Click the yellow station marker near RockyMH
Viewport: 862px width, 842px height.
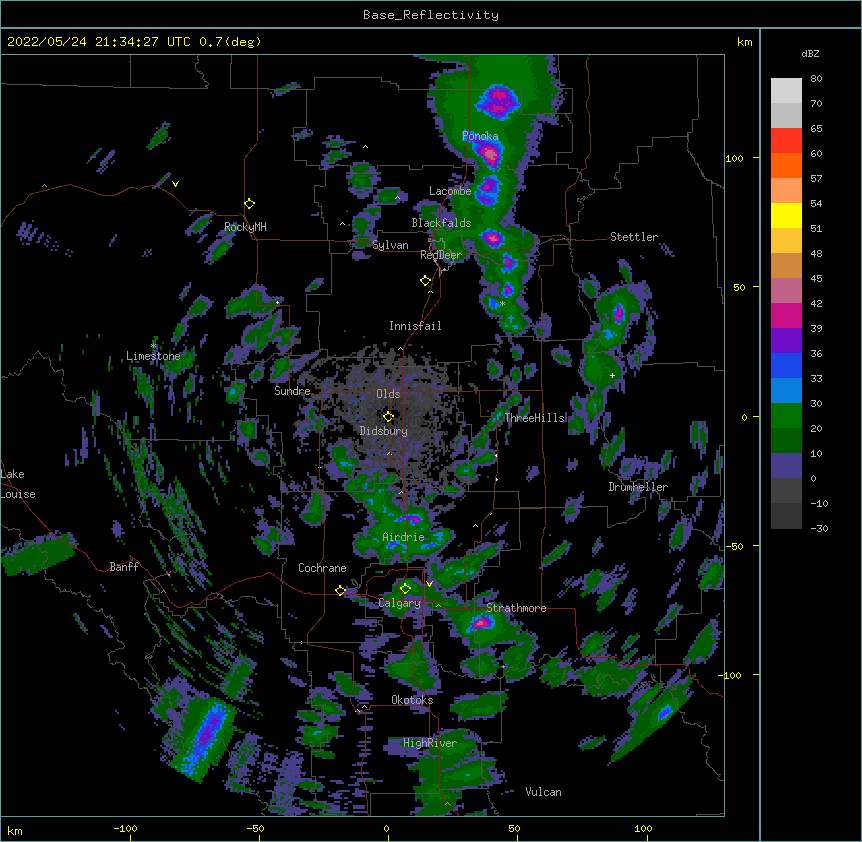coord(250,203)
